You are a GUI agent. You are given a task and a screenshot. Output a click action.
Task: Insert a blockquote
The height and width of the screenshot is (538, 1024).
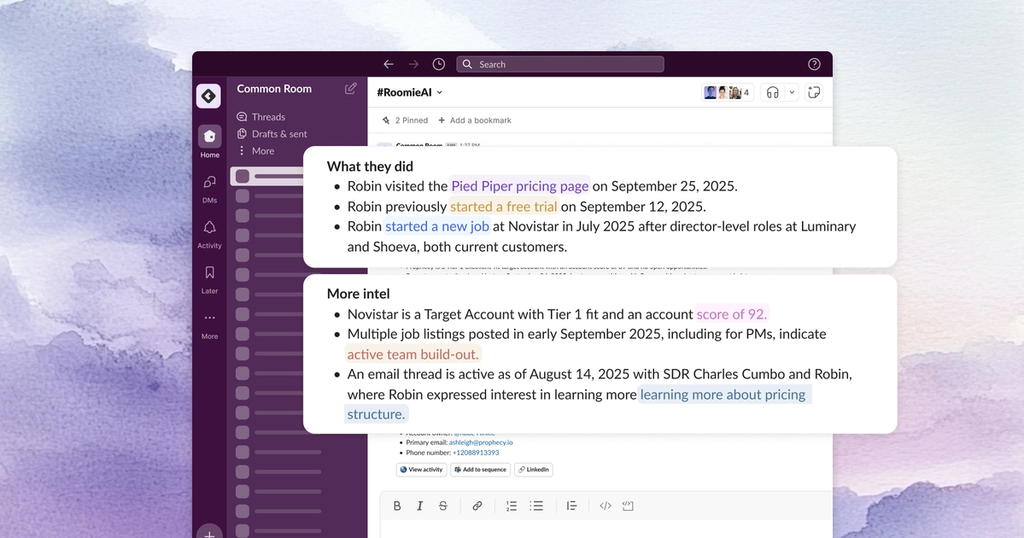[x=571, y=506]
